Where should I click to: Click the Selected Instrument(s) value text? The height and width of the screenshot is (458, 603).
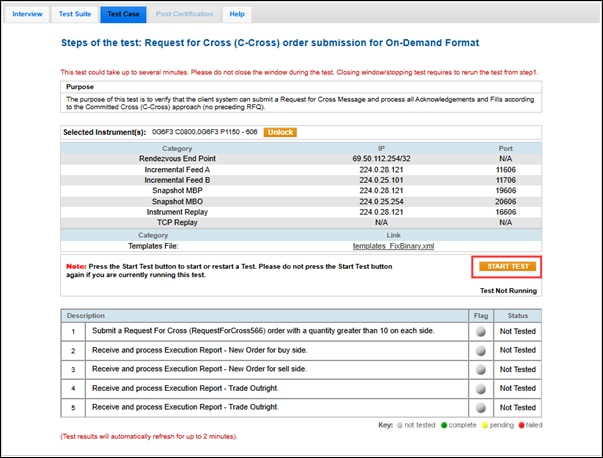point(198,132)
